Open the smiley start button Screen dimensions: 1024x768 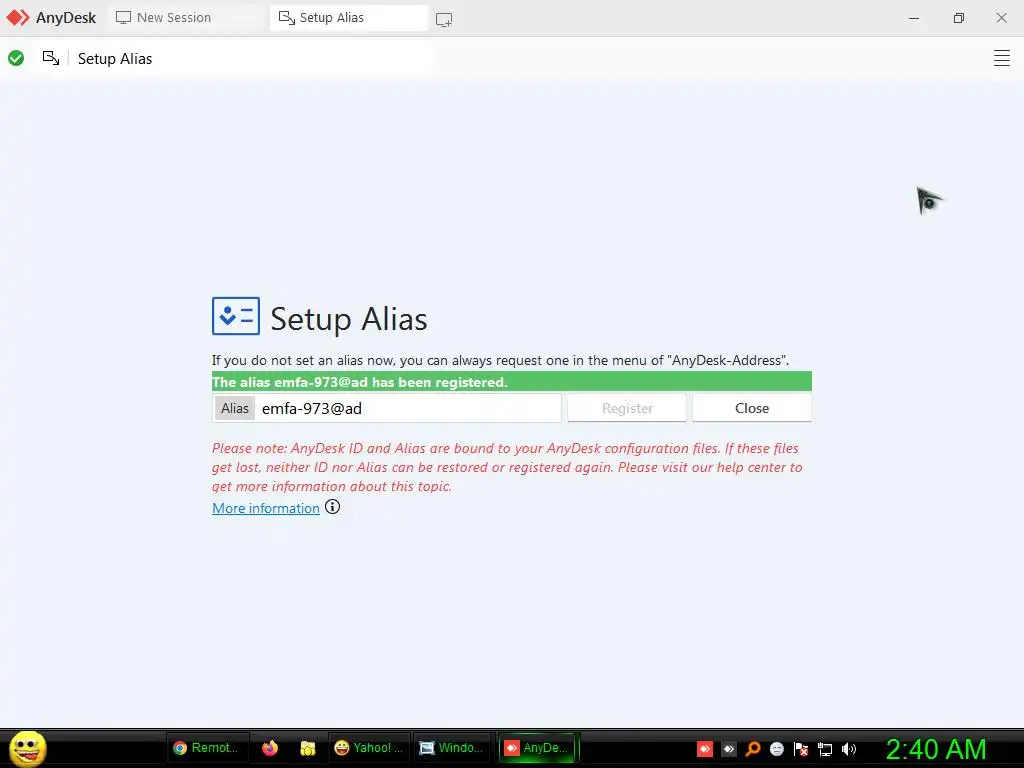point(27,748)
